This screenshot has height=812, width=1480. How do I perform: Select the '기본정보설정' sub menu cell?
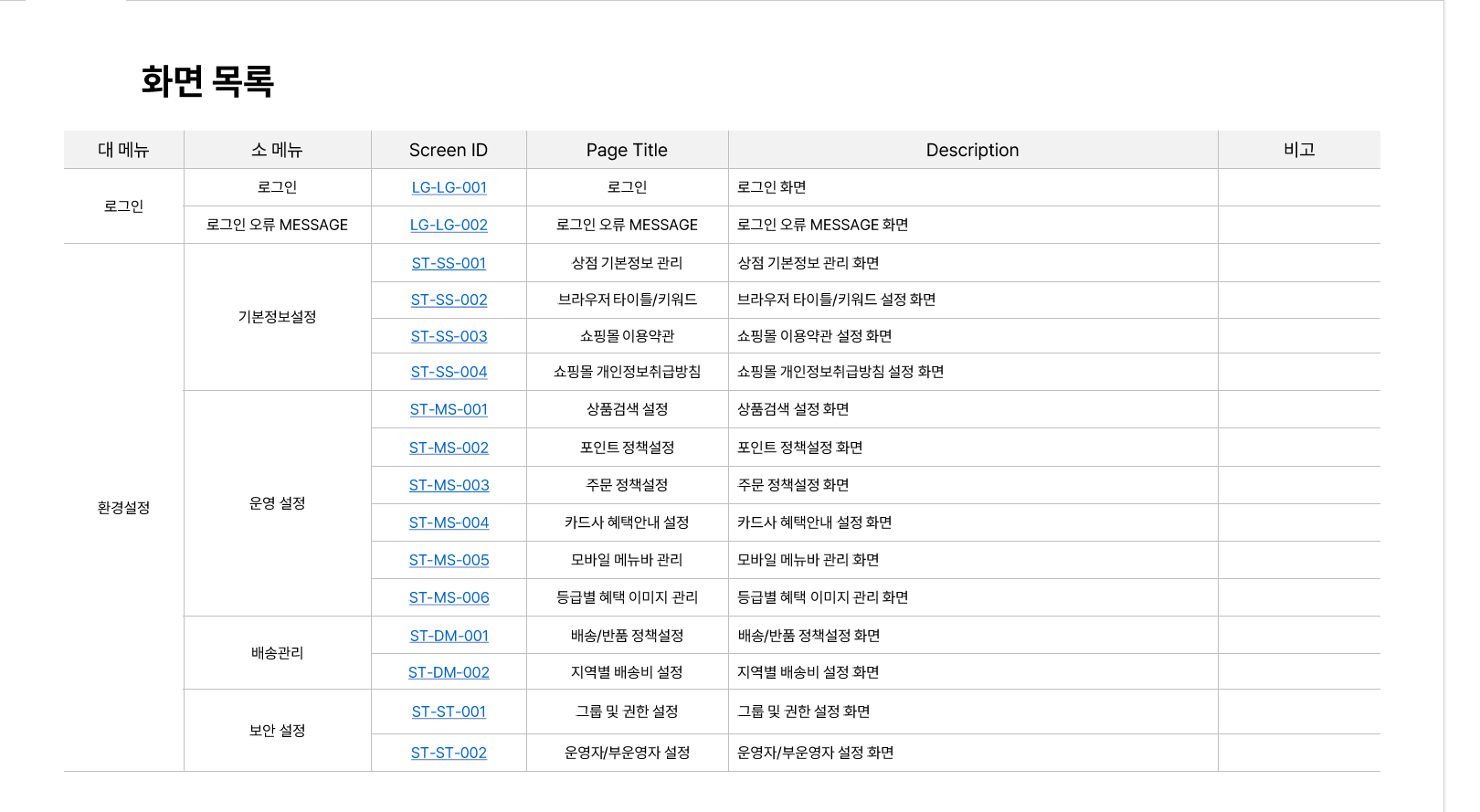click(277, 317)
